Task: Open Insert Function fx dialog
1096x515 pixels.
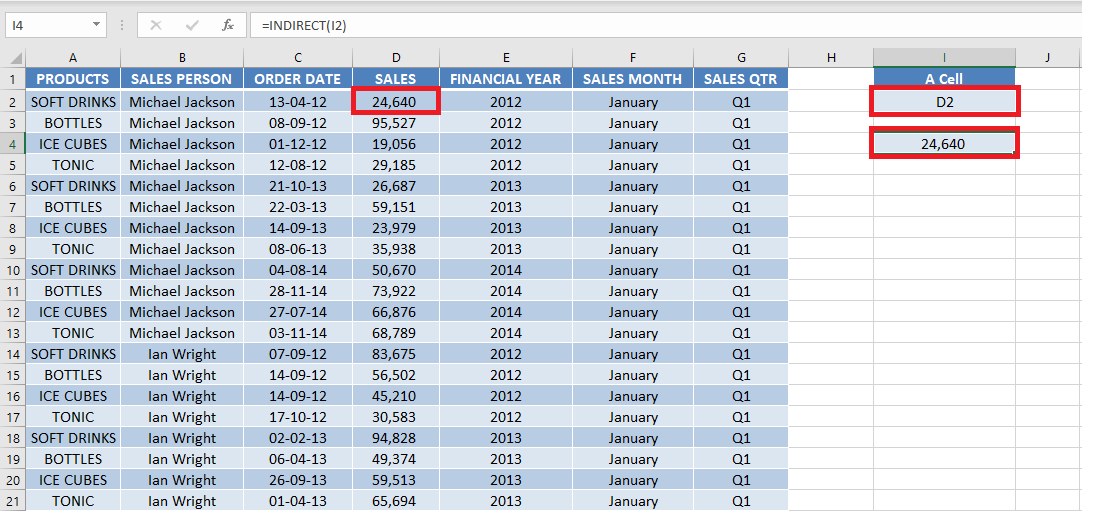Action: coord(228,26)
